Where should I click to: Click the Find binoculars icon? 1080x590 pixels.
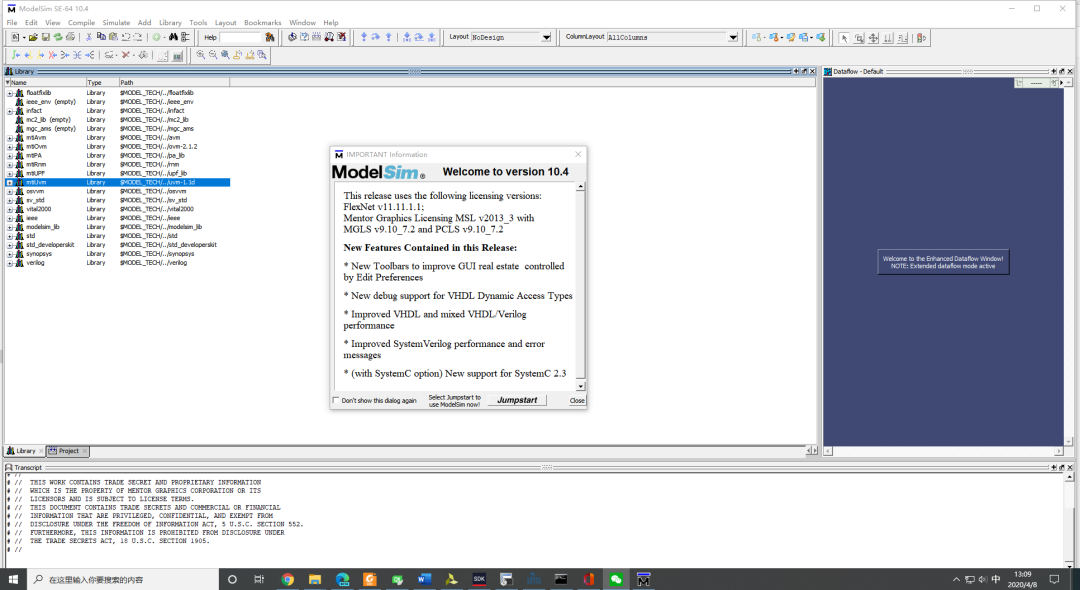point(173,37)
